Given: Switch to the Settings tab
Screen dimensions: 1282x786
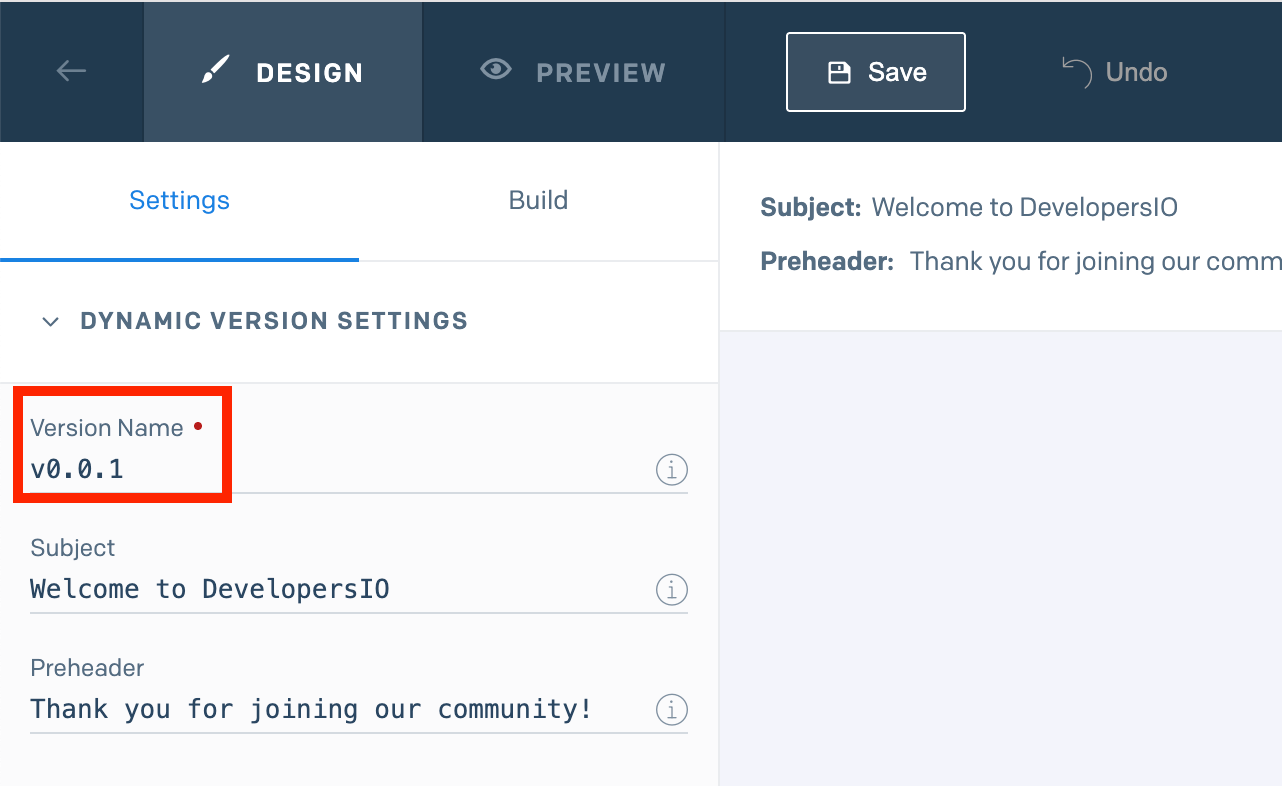Looking at the screenshot, I should (180, 200).
